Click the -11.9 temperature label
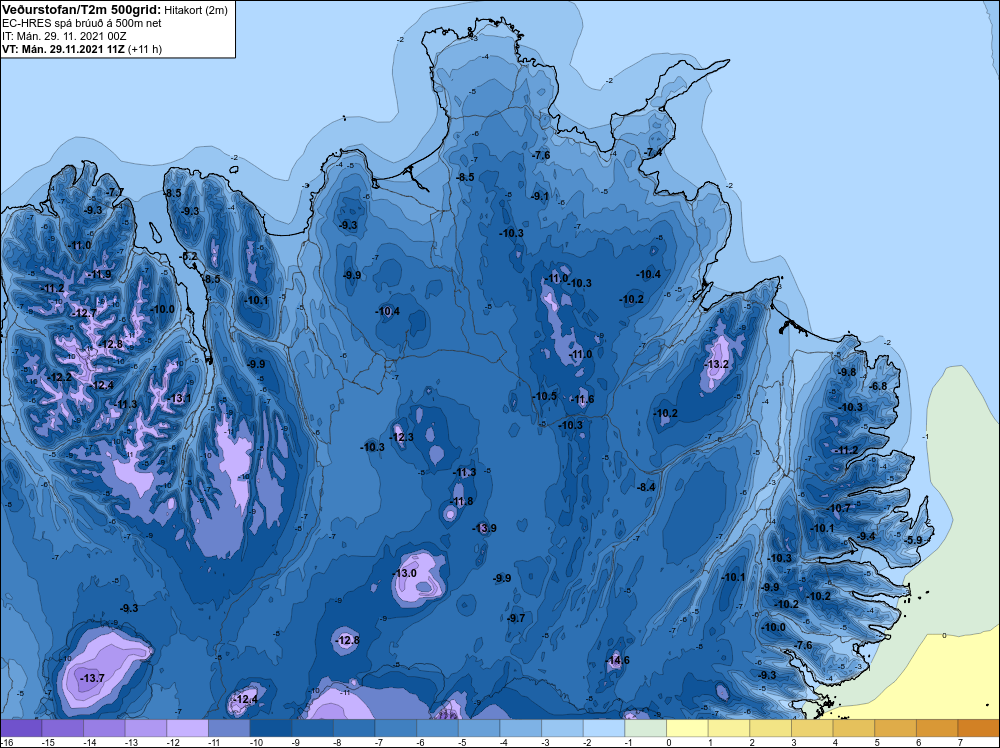 99,274
